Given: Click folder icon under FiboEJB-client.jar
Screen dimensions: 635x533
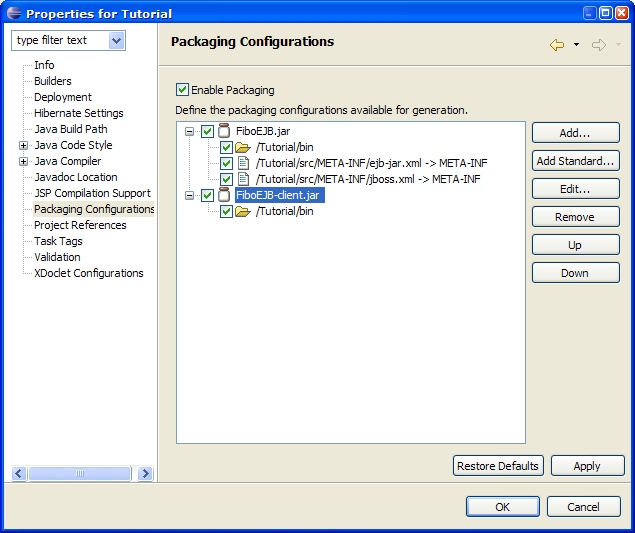Looking at the screenshot, I should [243, 211].
